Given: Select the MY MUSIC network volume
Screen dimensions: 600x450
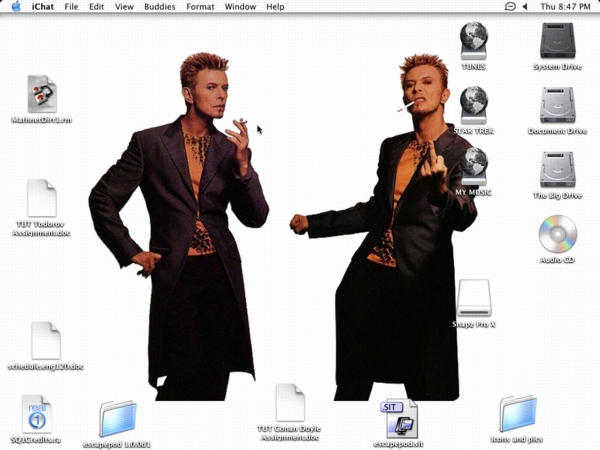Looking at the screenshot, I should click(473, 166).
